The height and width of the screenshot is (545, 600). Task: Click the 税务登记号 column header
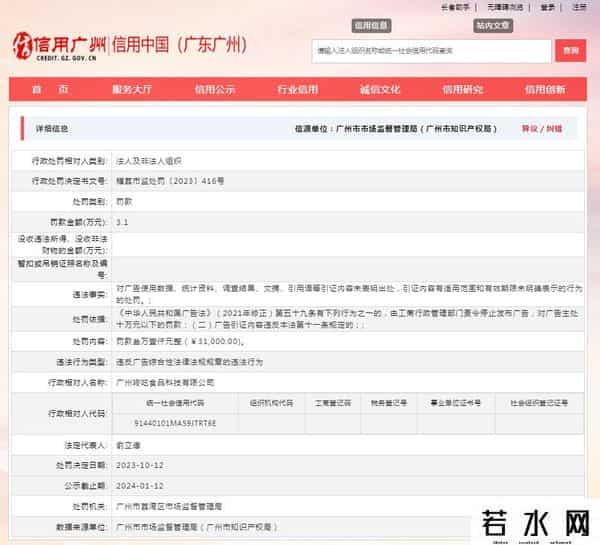389,403
